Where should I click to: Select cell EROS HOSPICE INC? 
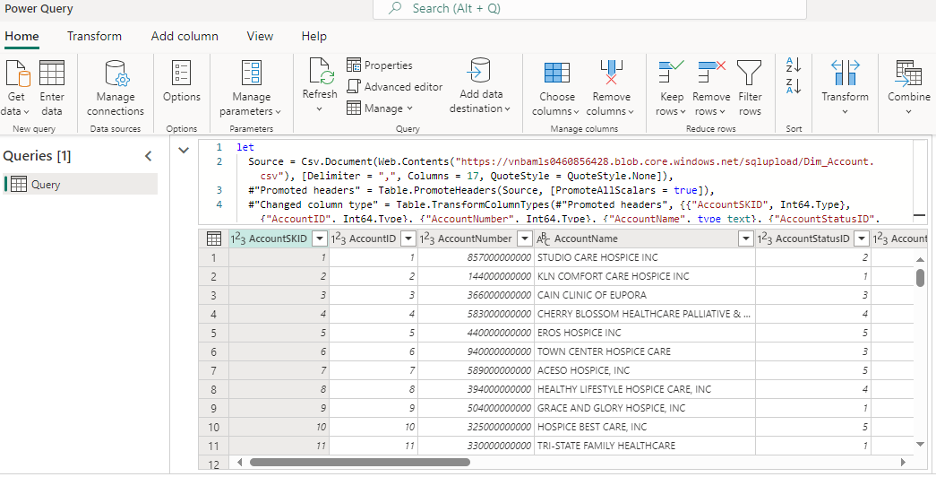tap(645, 332)
